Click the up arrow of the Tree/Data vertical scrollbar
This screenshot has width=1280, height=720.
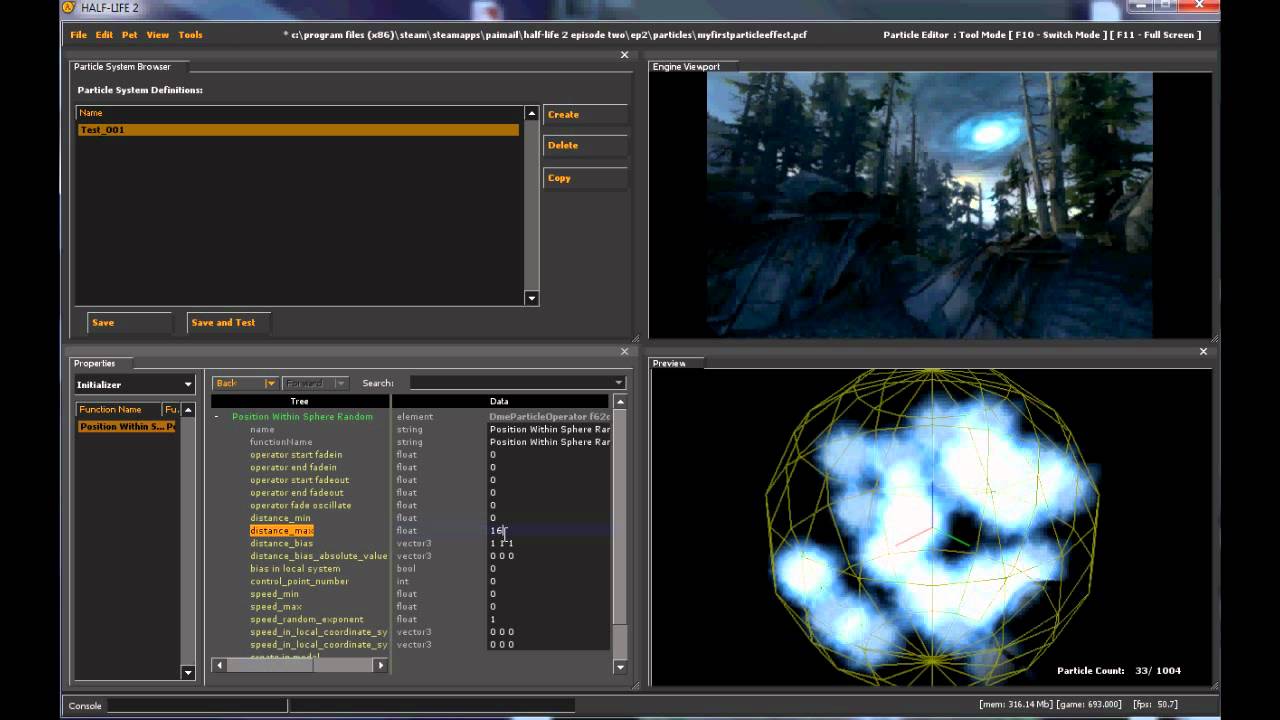click(x=619, y=402)
